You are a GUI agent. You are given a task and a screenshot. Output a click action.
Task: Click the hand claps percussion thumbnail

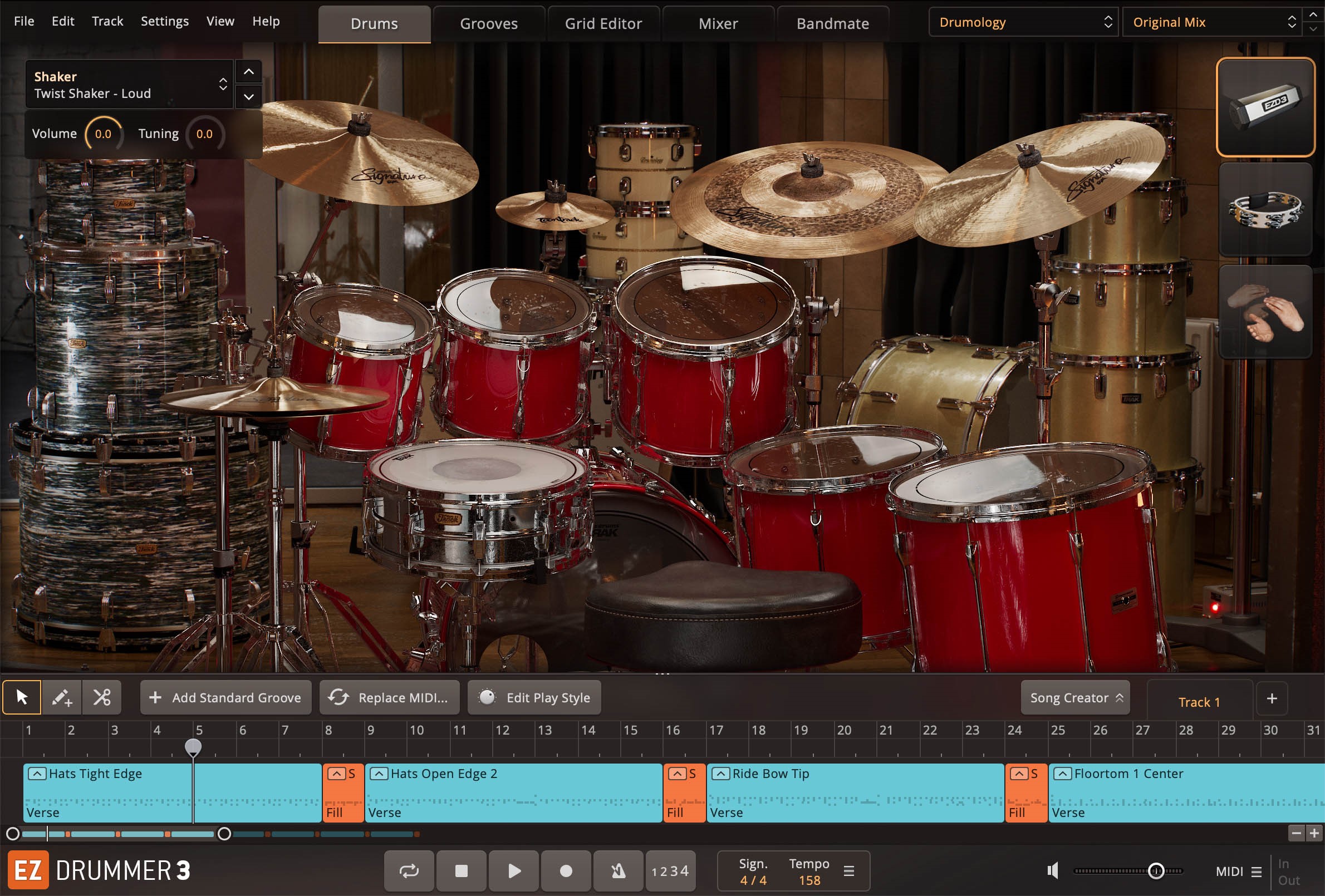coord(1265,312)
